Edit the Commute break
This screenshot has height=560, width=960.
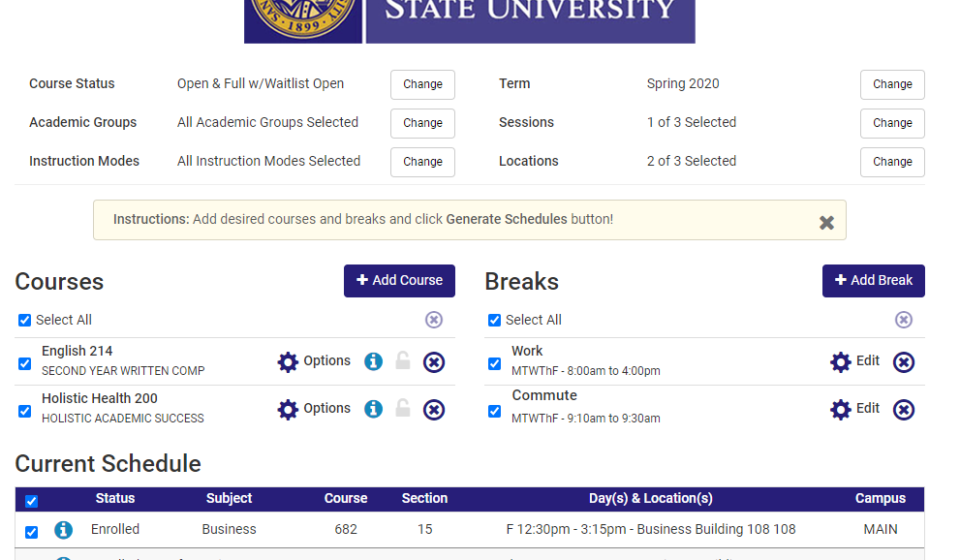click(855, 409)
